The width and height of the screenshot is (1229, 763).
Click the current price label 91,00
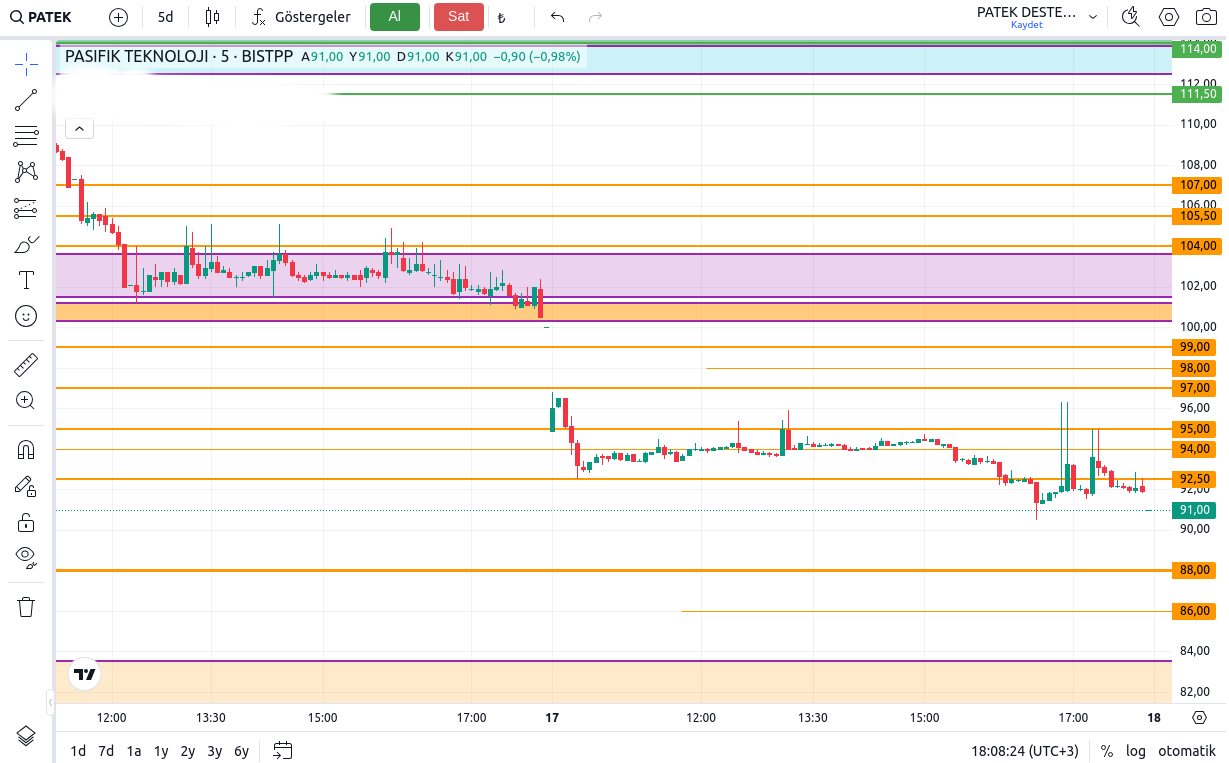point(1196,510)
